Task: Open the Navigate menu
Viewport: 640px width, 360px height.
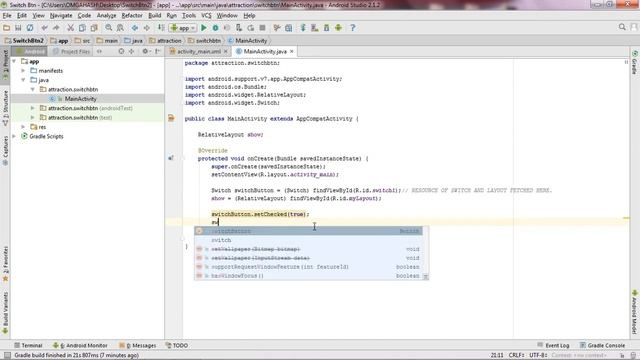Action: click(x=61, y=16)
